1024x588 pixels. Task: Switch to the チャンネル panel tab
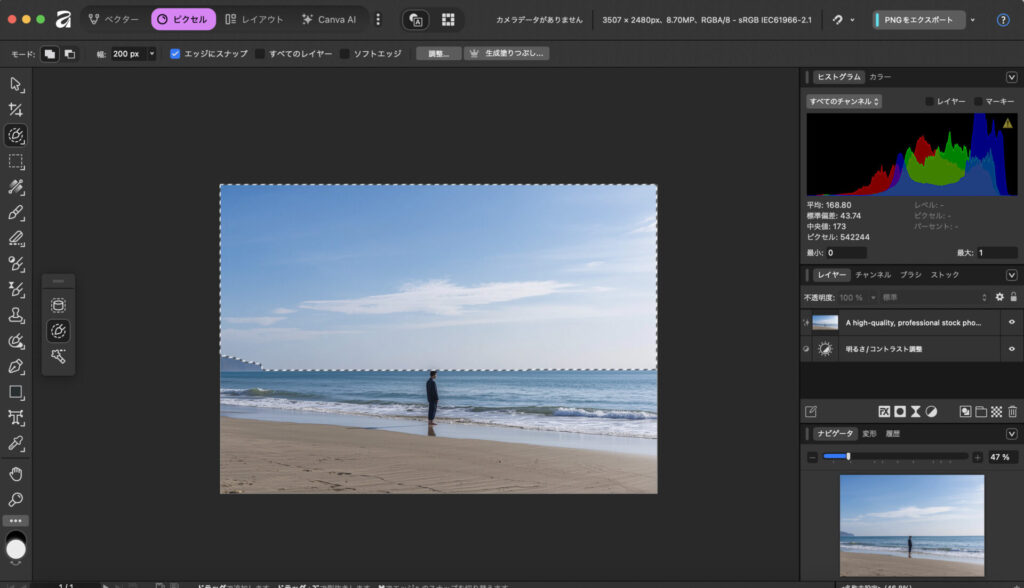[873, 274]
